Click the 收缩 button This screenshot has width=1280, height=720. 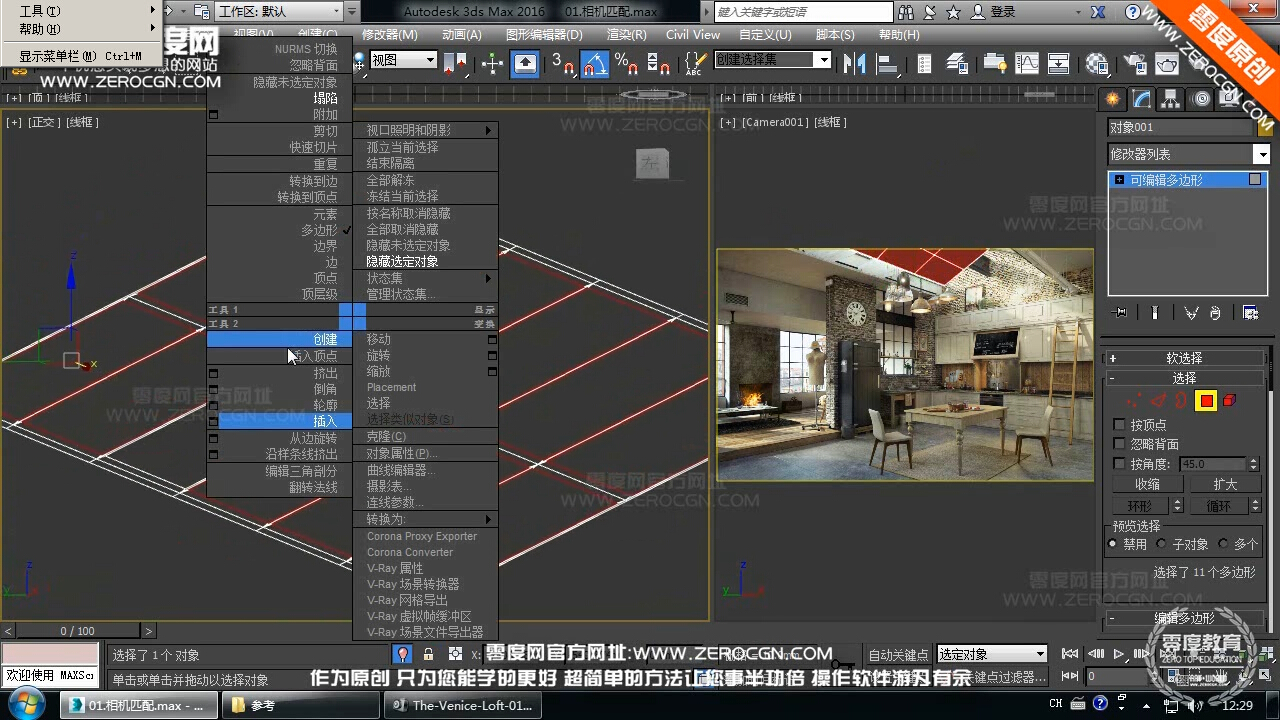(x=1147, y=484)
